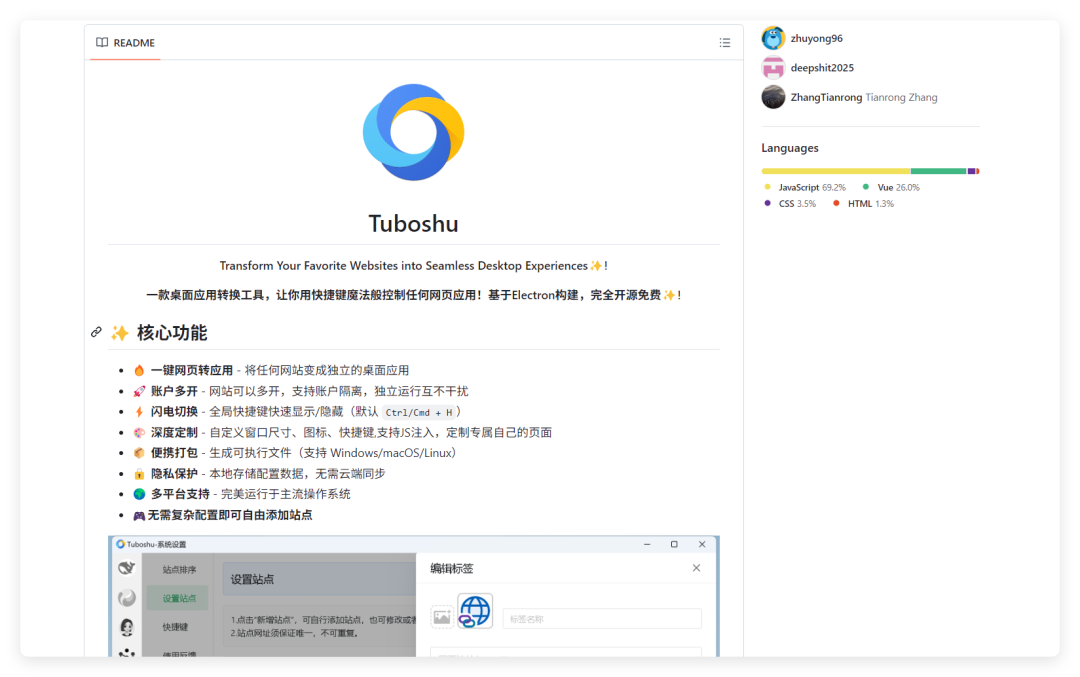1080x677 pixels.
Task: Click the fire emoji beside 一键网页转应用
Action: coord(139,371)
